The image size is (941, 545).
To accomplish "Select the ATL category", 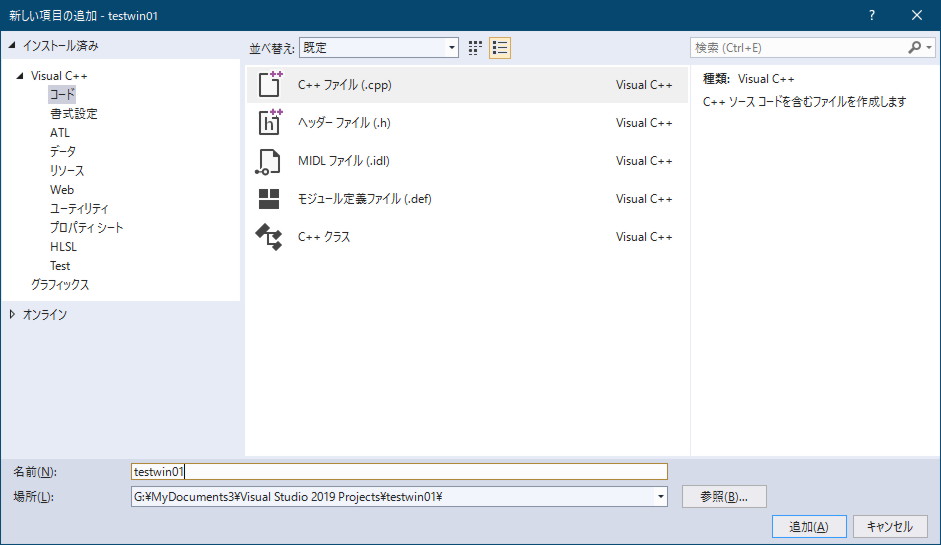I will coord(59,133).
